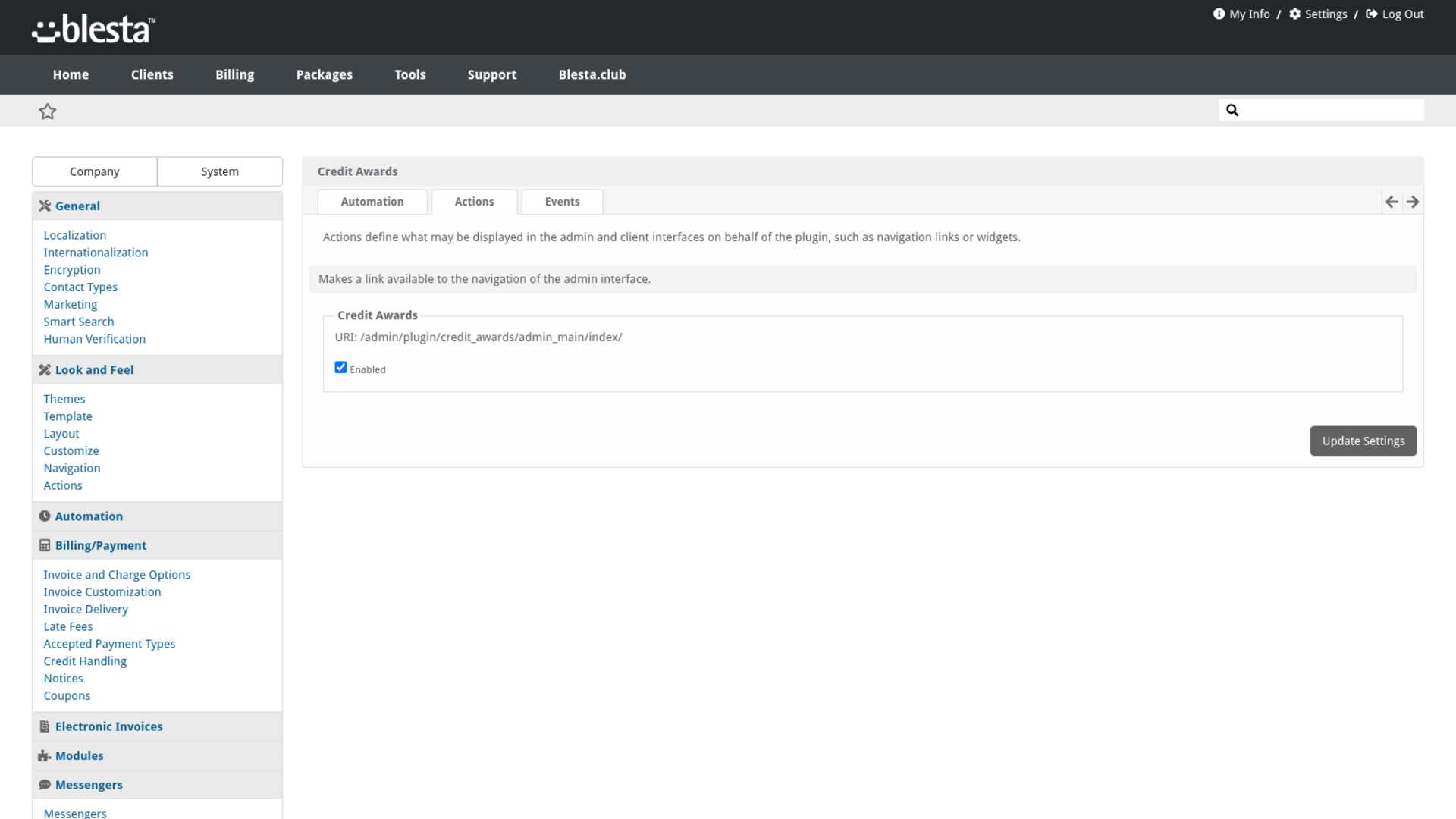
Task: Open the Localization settings link
Action: (75, 235)
